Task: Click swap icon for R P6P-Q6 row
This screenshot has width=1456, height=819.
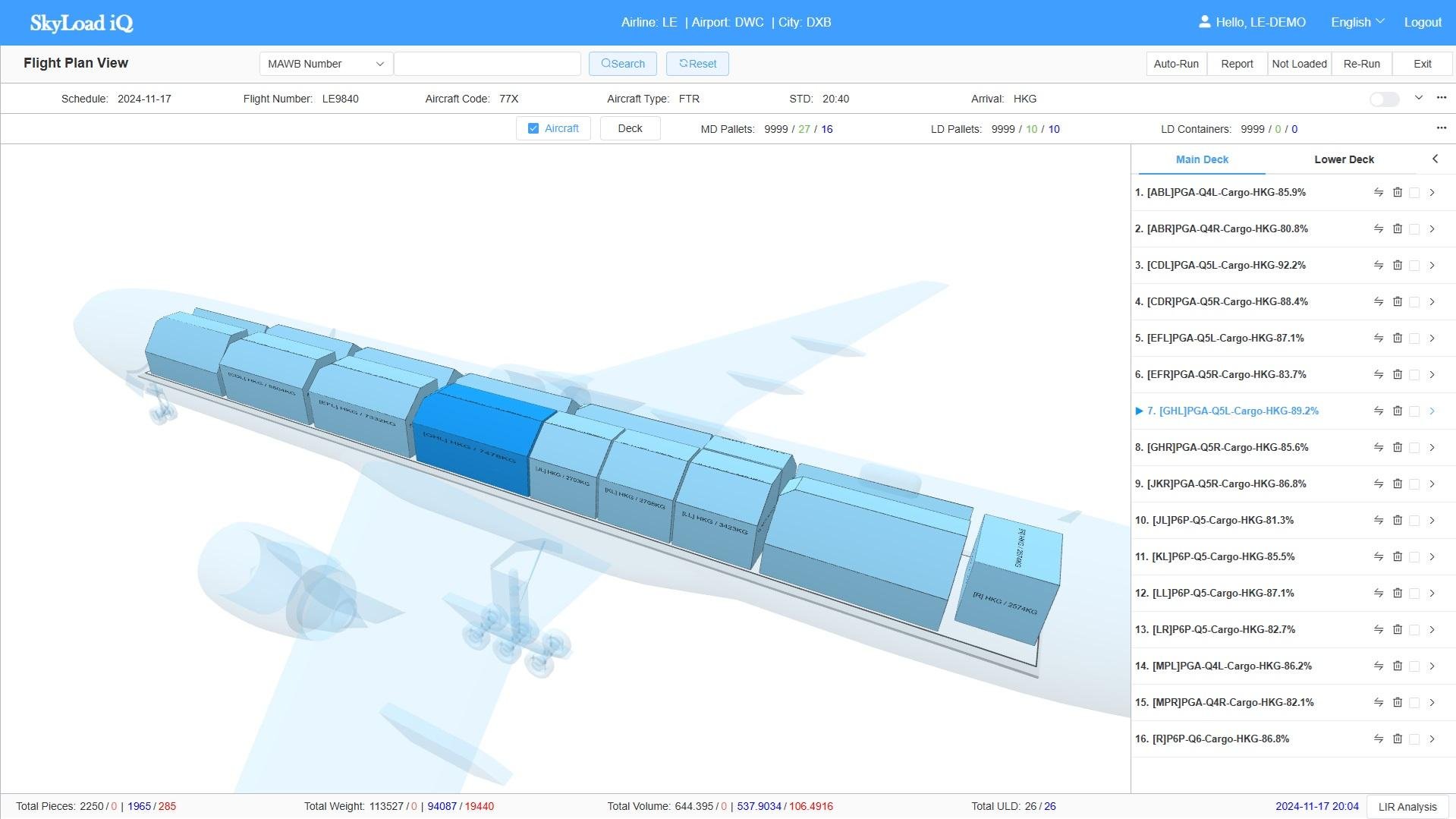Action: pos(1379,739)
